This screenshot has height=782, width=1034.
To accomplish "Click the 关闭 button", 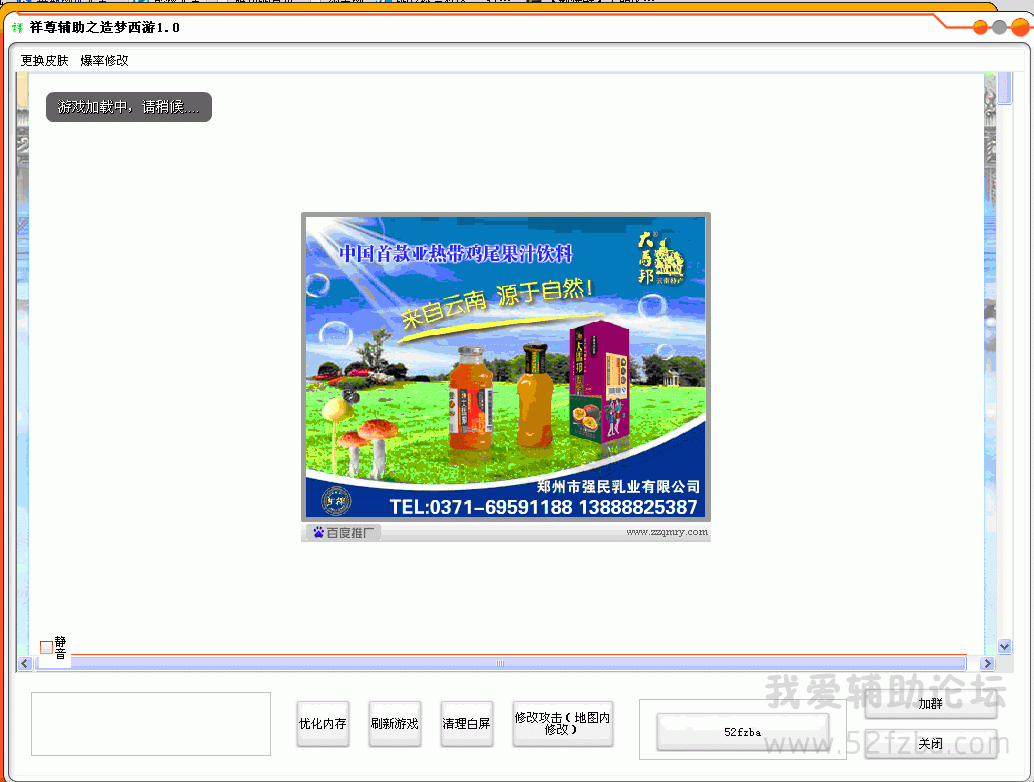I will click(930, 744).
